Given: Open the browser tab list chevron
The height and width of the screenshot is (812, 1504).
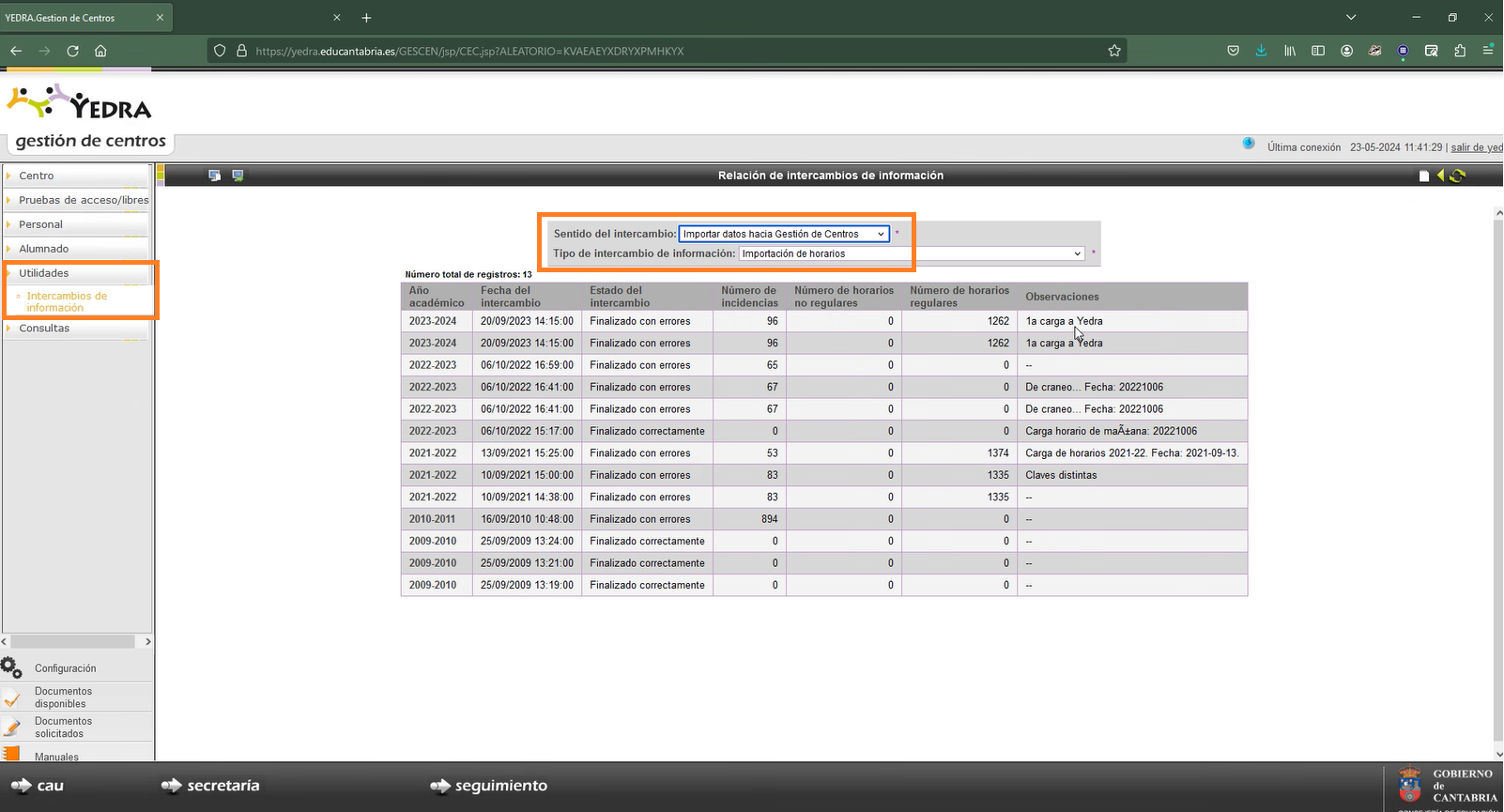Looking at the screenshot, I should tap(1351, 17).
